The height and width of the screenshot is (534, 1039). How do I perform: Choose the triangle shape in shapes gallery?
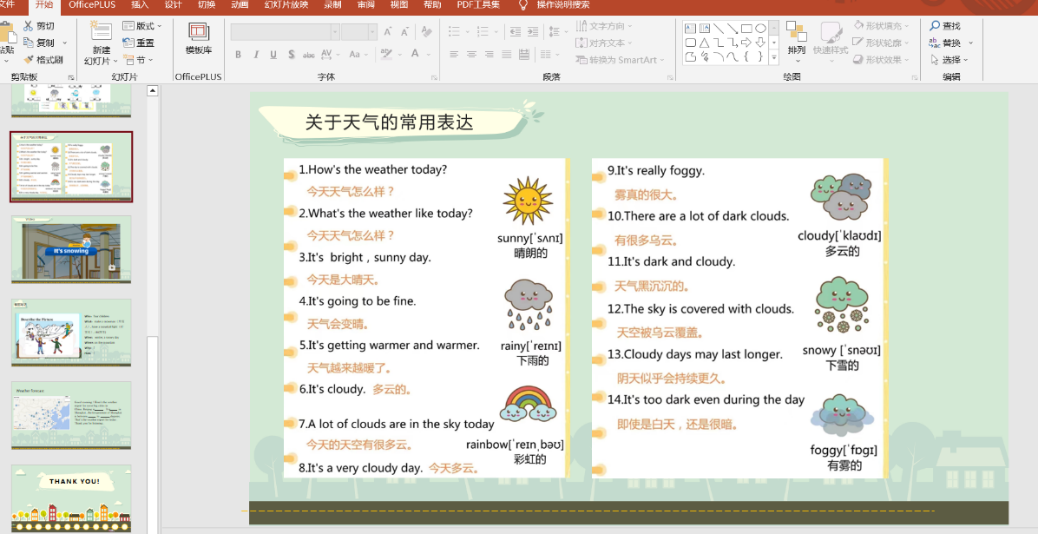click(704, 42)
